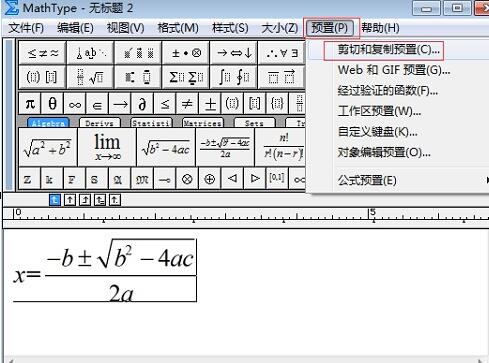Image resolution: width=489 pixels, height=363 pixels.
Task: Choose 工作区预置(W)... entry
Action: point(379,111)
